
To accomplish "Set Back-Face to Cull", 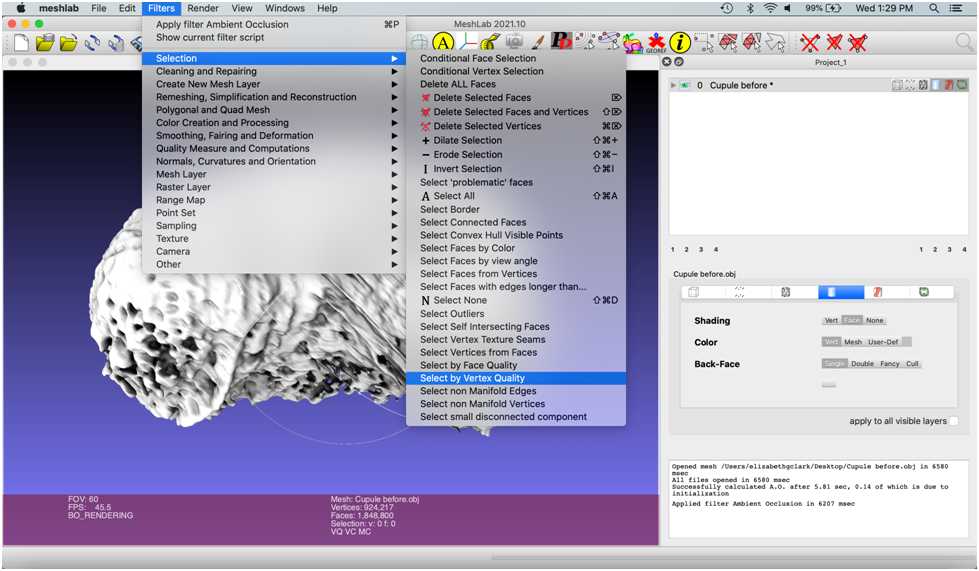I will tap(912, 364).
